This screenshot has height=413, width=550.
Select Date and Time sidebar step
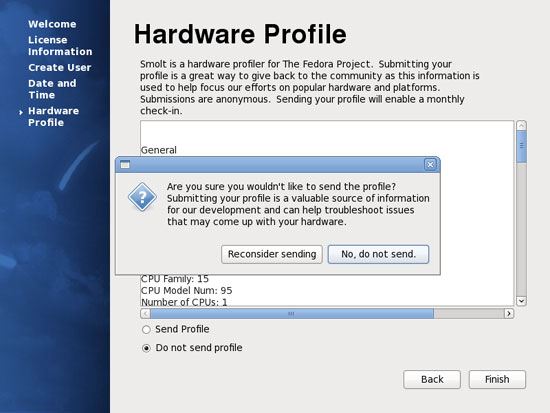[52, 89]
